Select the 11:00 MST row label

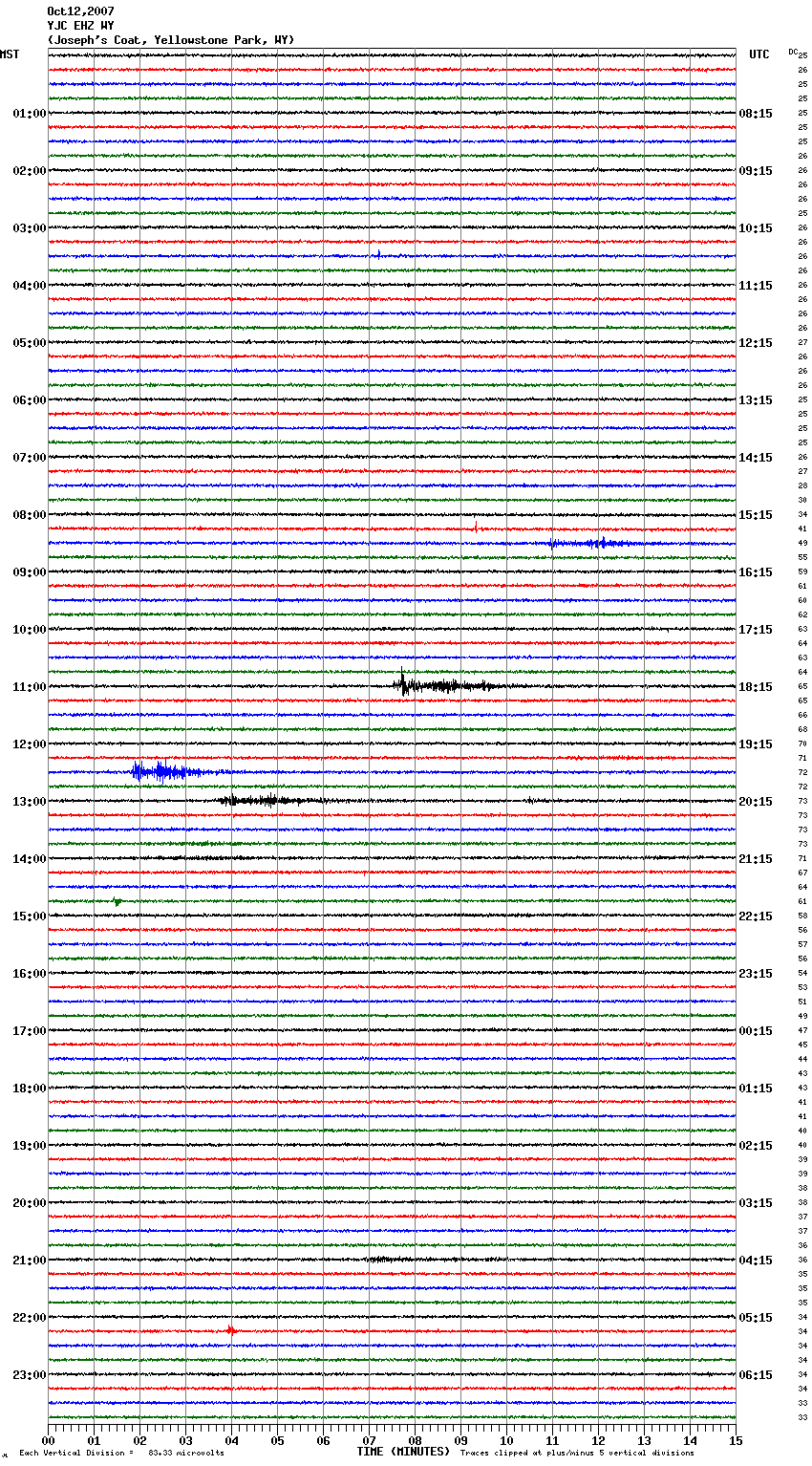click(30, 687)
